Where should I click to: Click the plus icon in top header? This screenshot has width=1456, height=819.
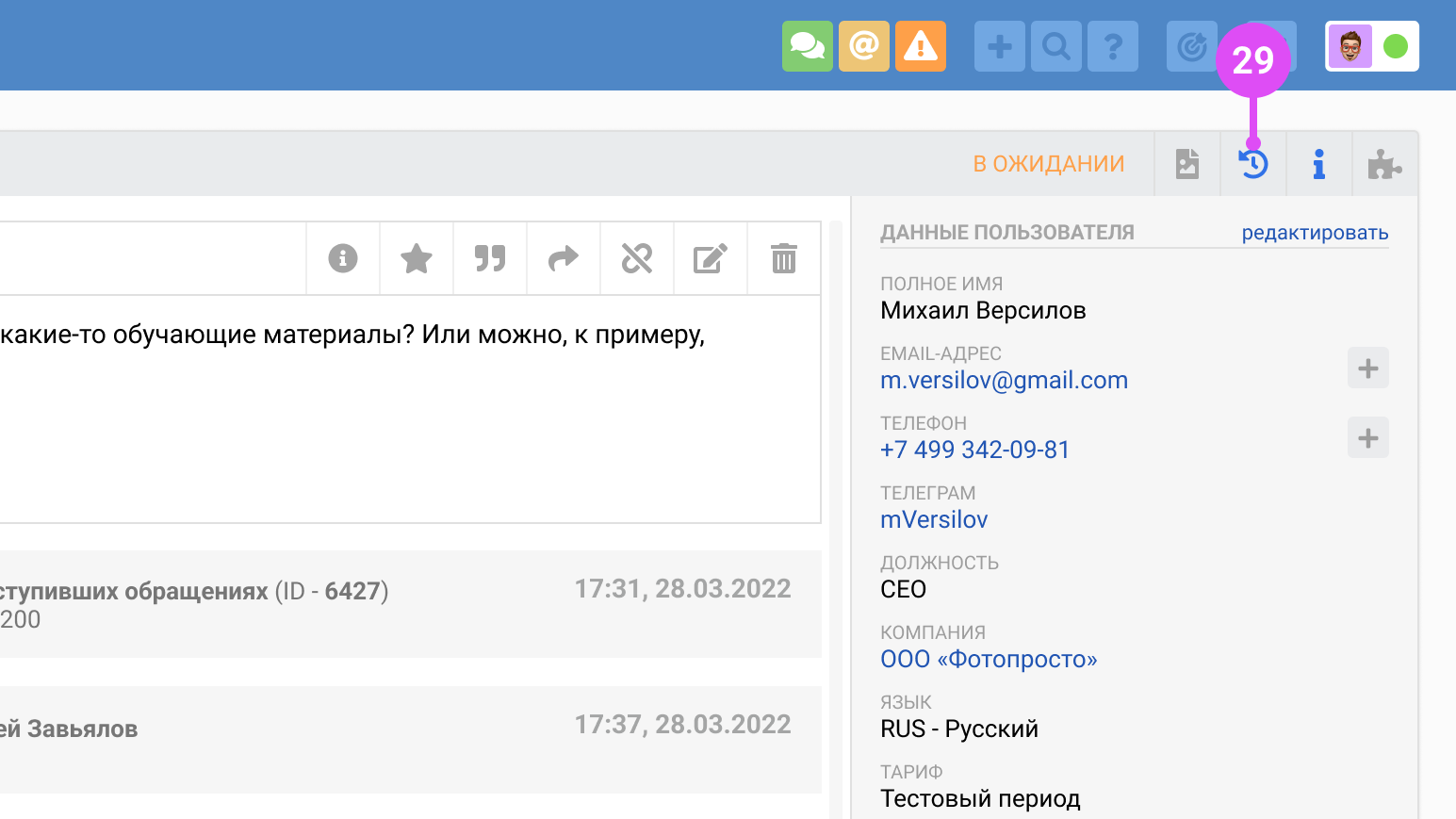pos(999,46)
